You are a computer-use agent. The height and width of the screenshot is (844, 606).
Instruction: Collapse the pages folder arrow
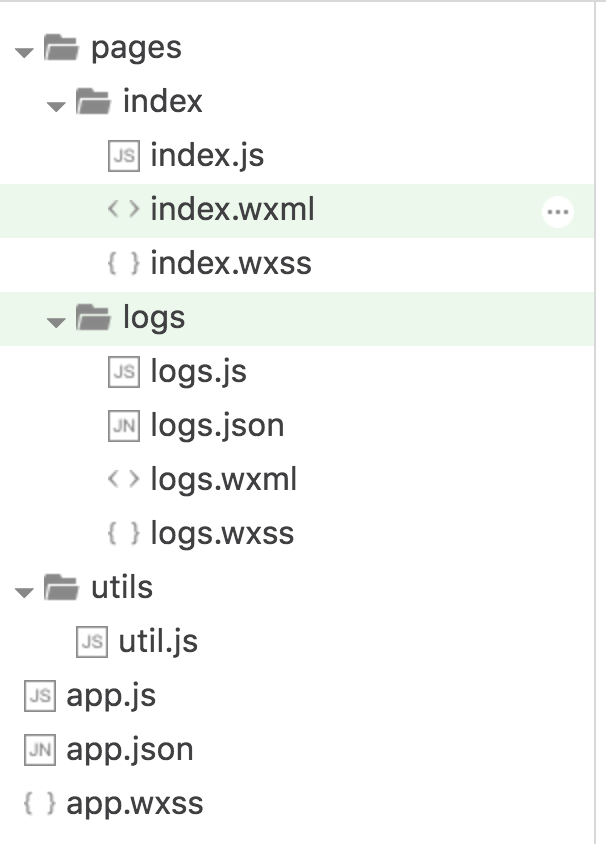click(x=24, y=50)
